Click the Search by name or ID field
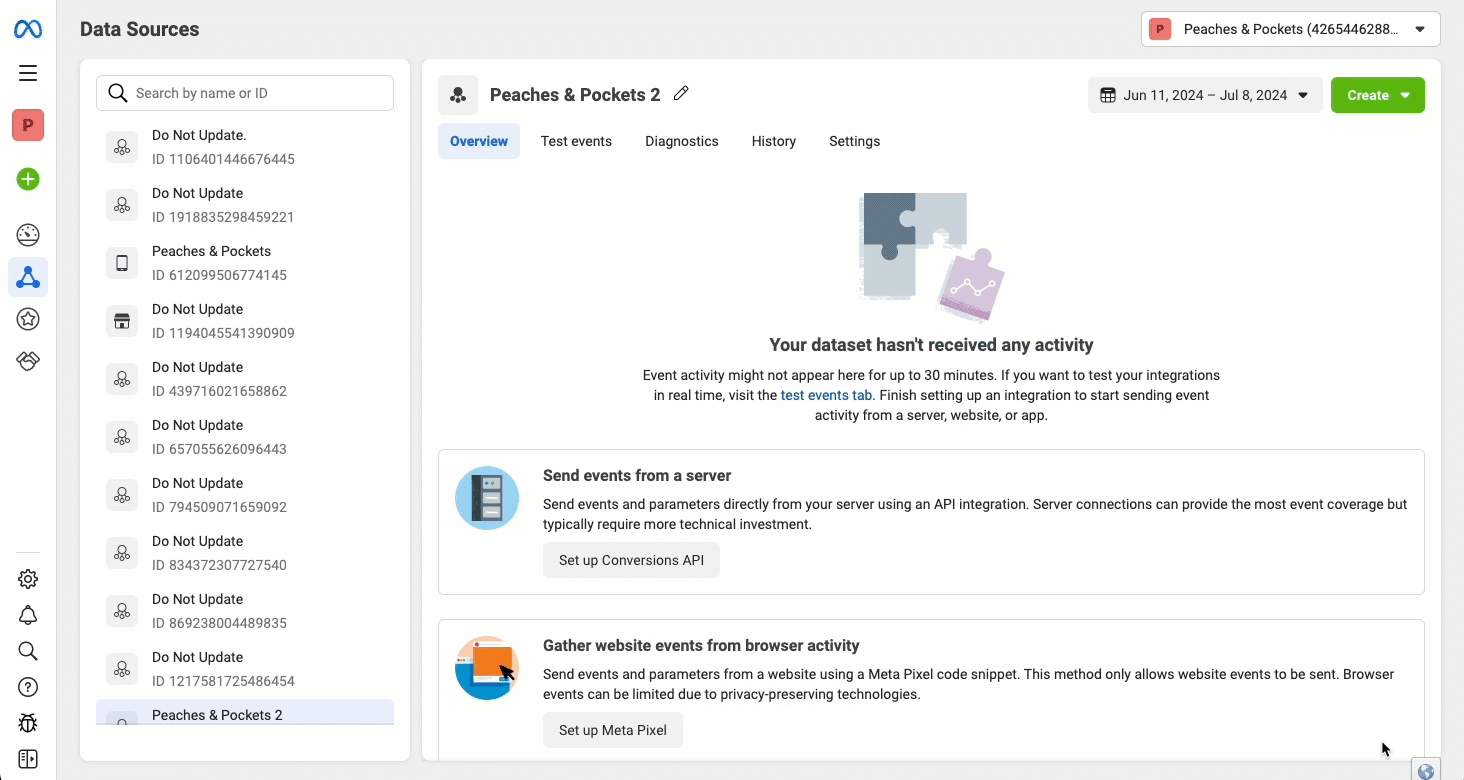Screen dimensions: 1464x780 245,93
